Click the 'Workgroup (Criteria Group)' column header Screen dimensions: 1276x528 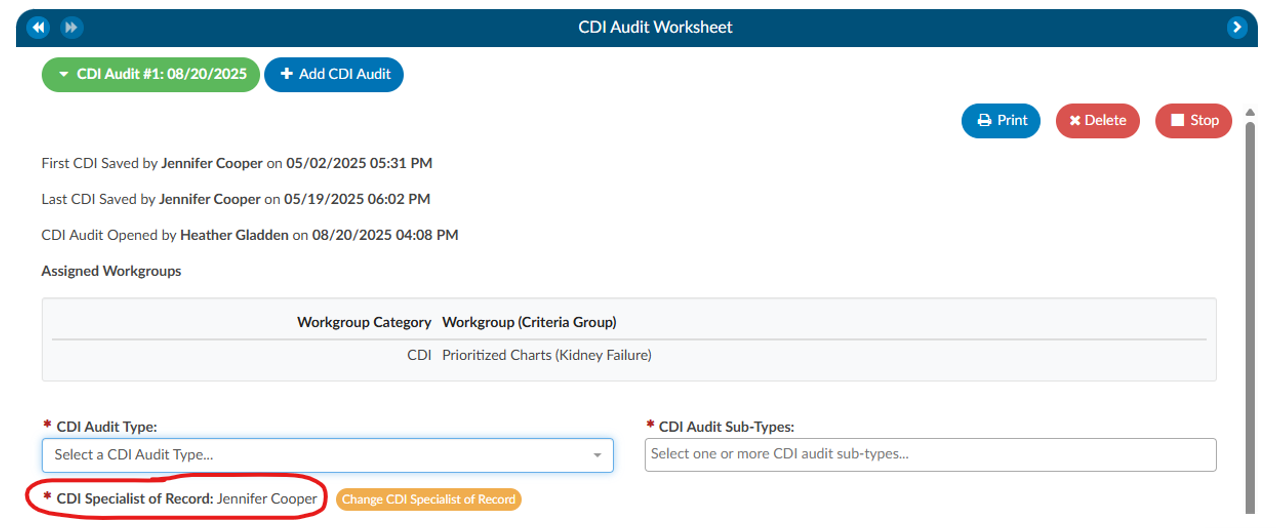[x=529, y=322]
